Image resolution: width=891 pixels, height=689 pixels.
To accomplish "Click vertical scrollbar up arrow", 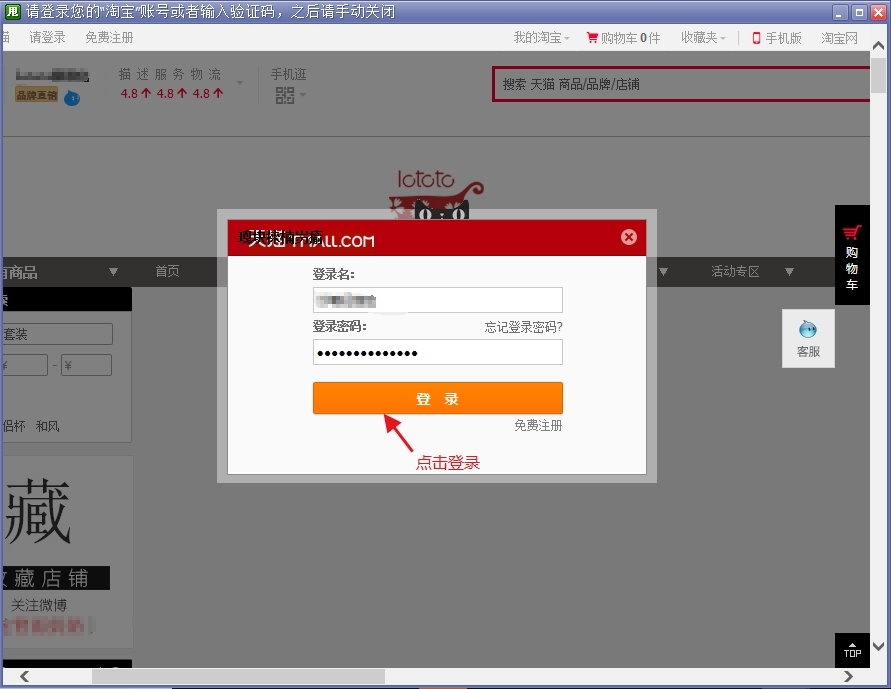I will [x=878, y=45].
